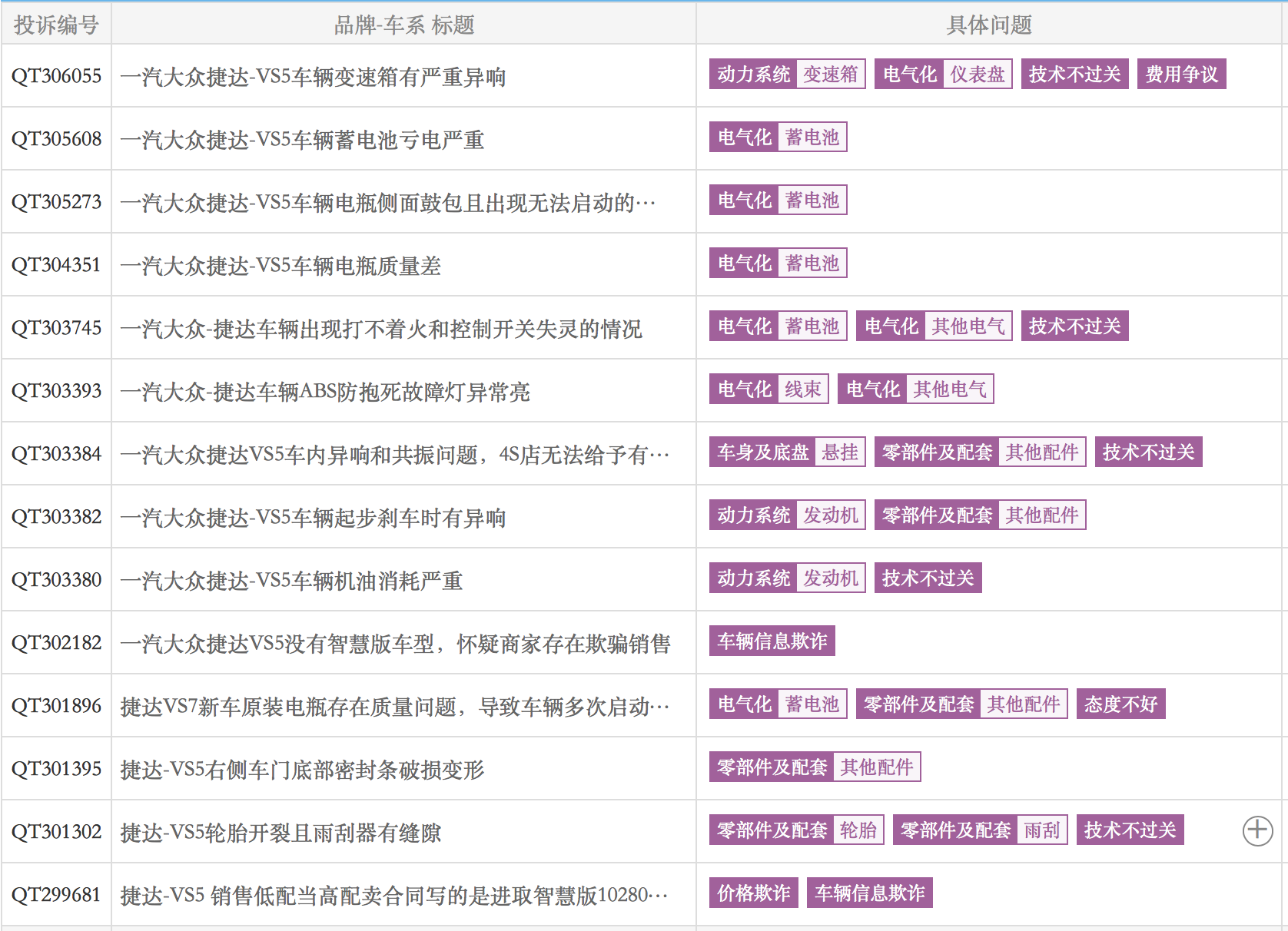Image resolution: width=1288 pixels, height=931 pixels.
Task: Click 零部件及配套 其他配件 tag in row QT303384
Action: coord(981,452)
